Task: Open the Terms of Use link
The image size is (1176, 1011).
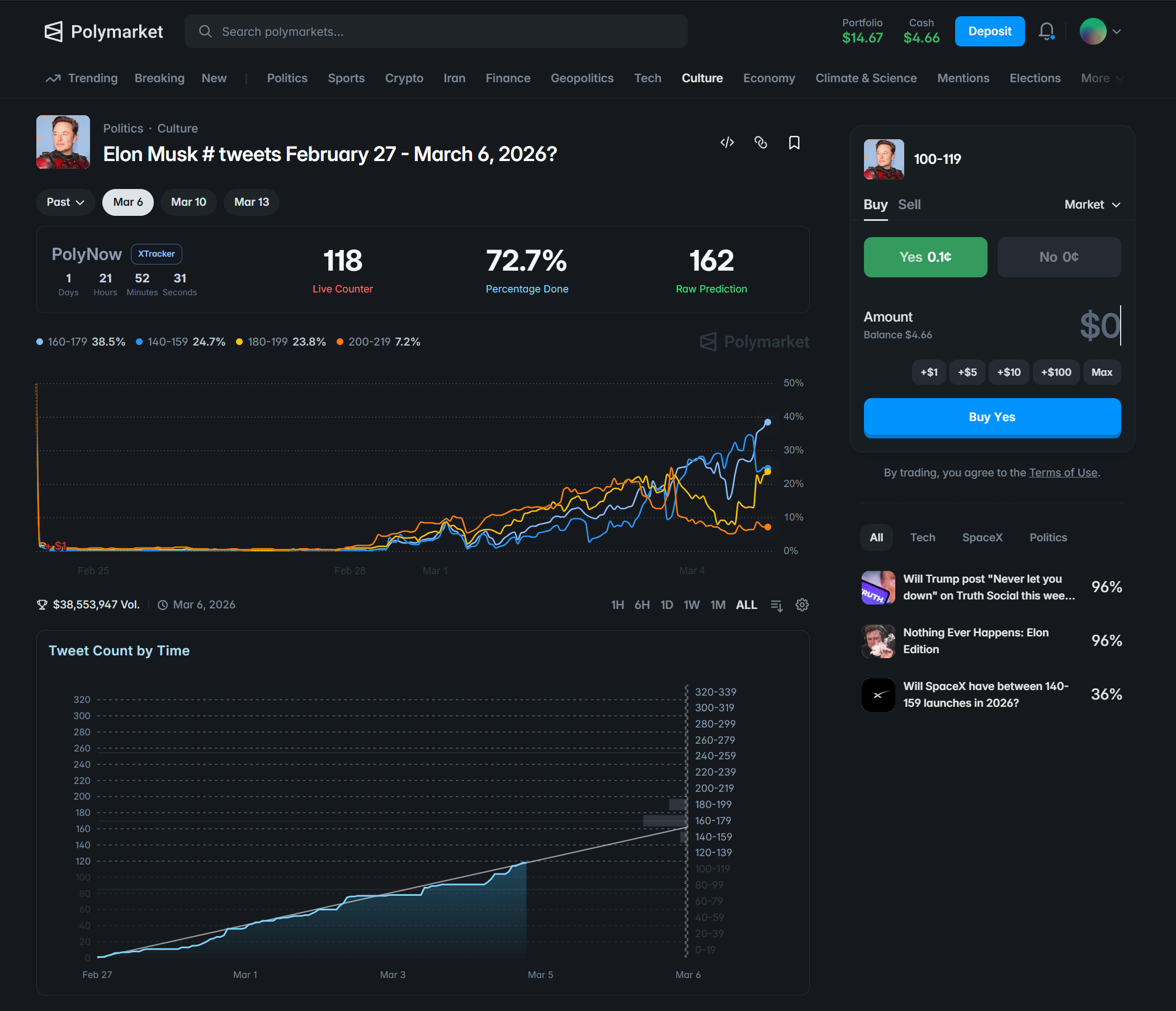Action: point(1062,473)
